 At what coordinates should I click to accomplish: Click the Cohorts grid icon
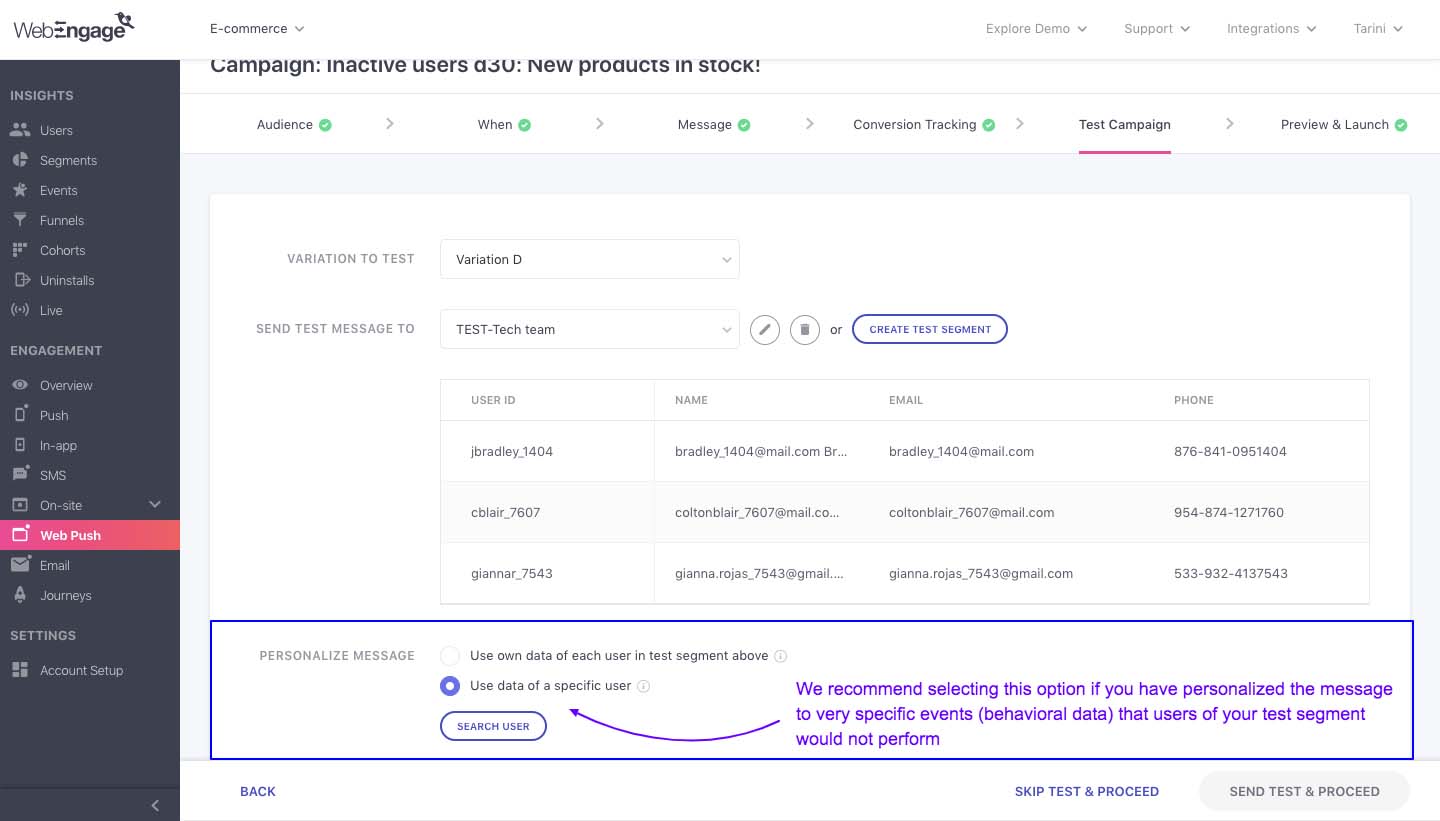tap(20, 250)
